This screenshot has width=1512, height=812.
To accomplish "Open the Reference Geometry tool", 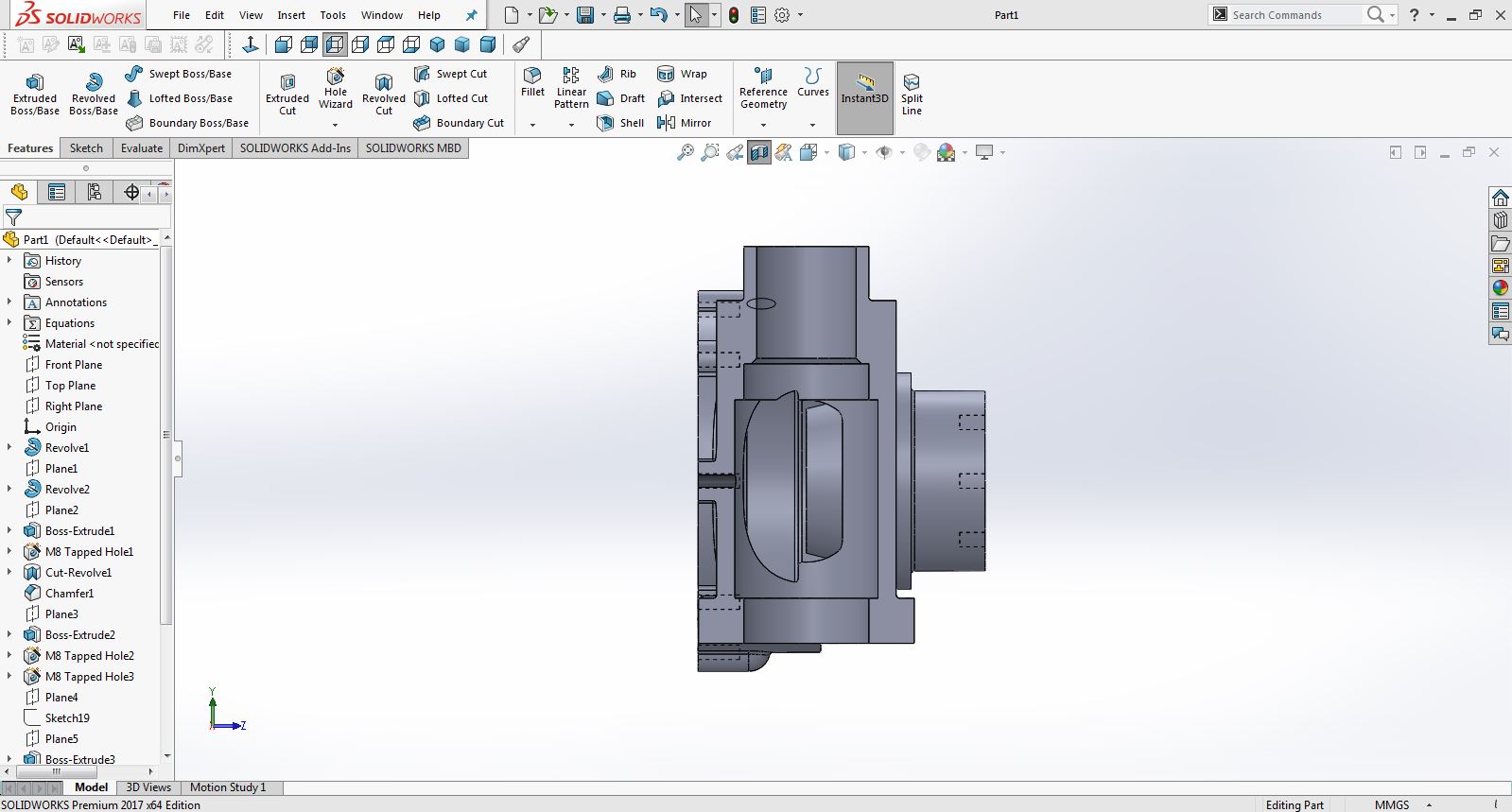I will click(763, 89).
